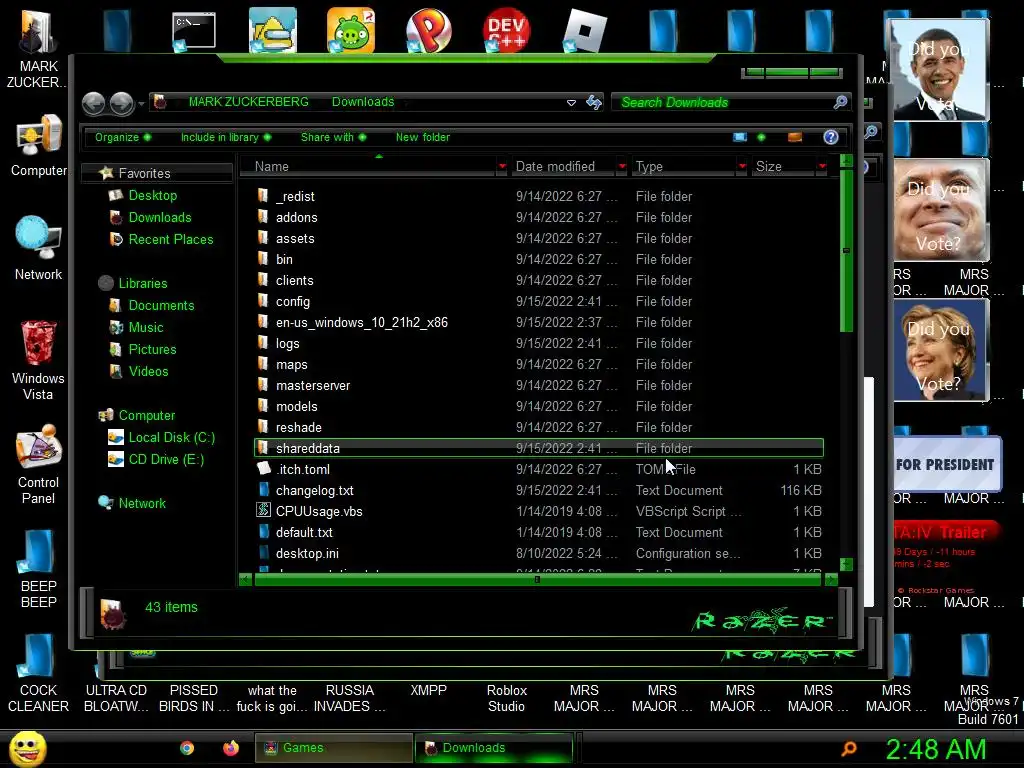Launch the Roblox desktop icon
This screenshot has width=1024, height=768.
tap(584, 31)
